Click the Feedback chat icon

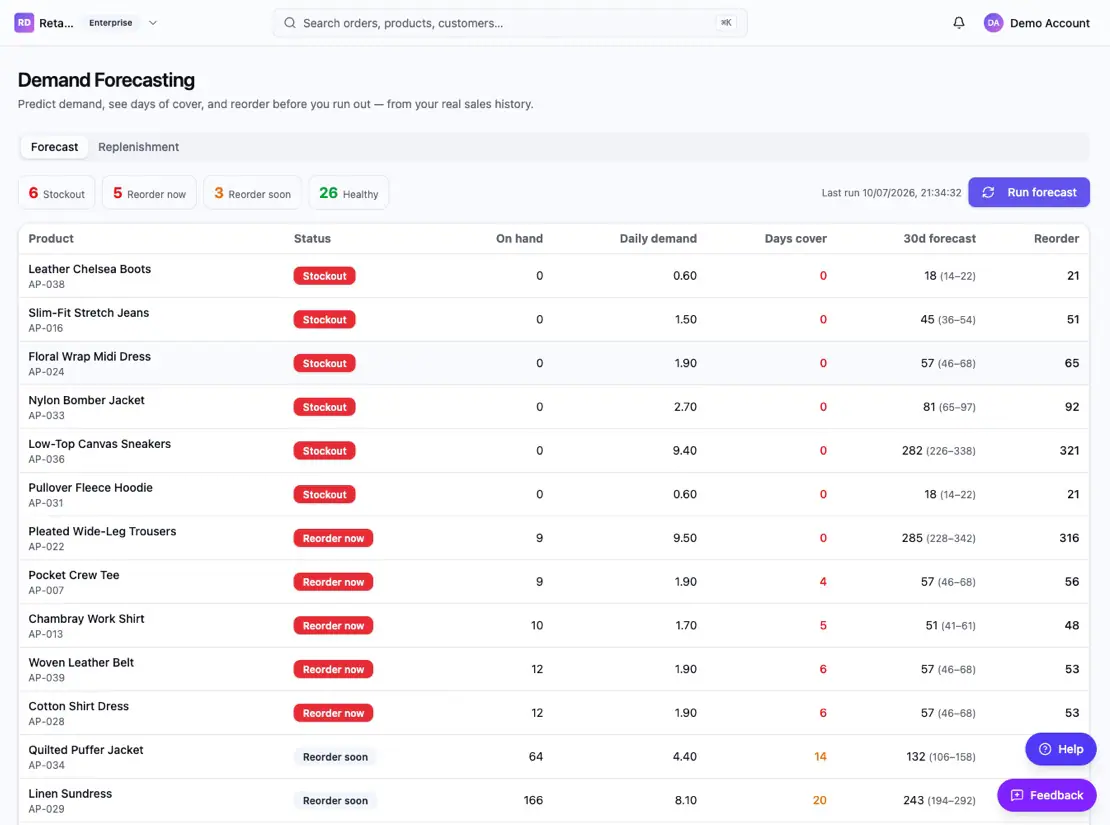(x=1017, y=795)
